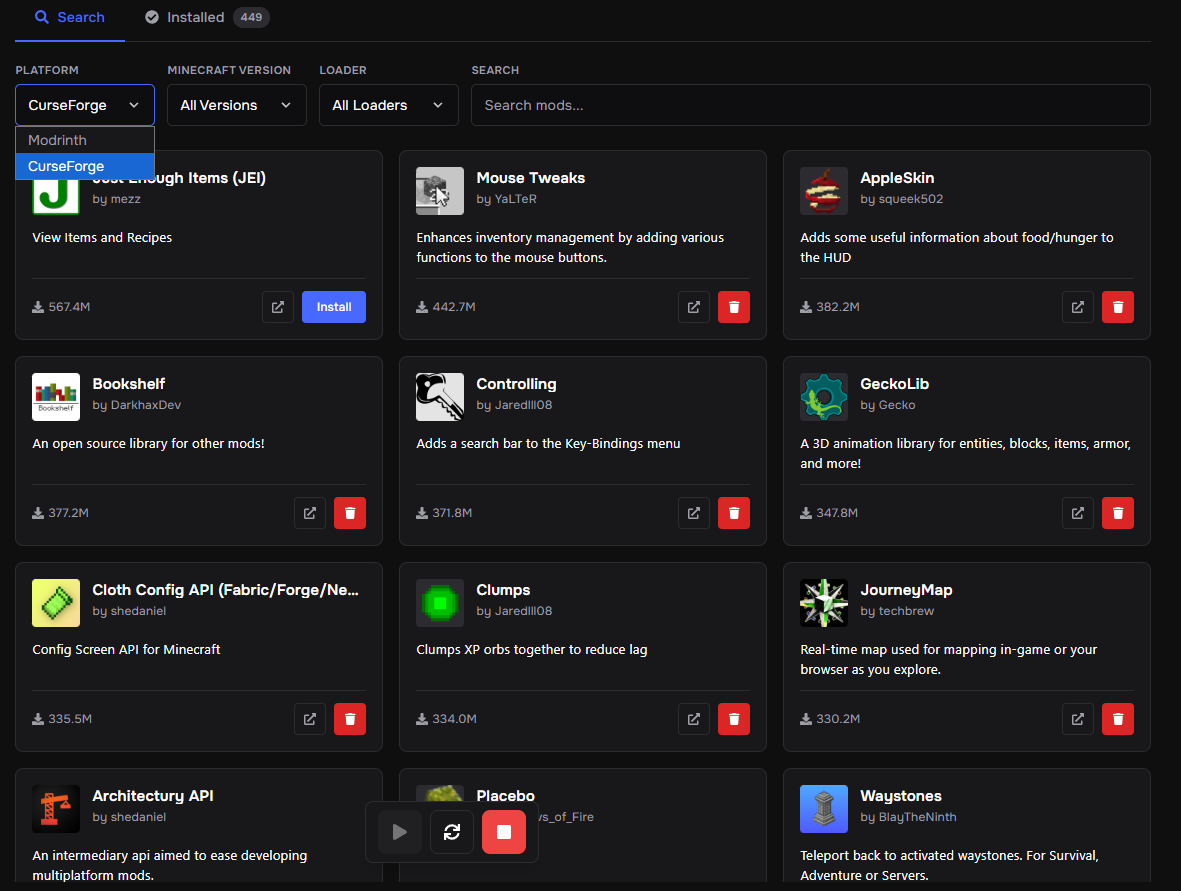
Task: Switch to the Search tab
Action: pyautogui.click(x=70, y=17)
